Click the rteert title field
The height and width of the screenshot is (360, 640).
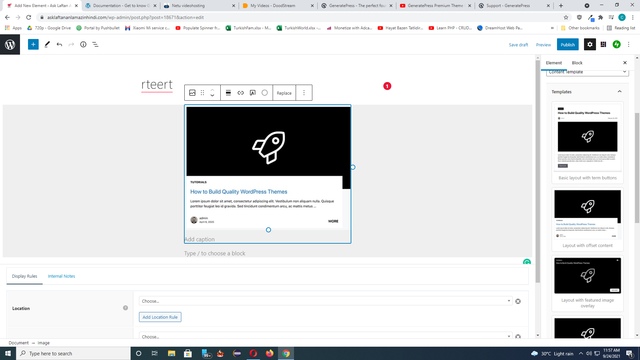[x=157, y=84]
